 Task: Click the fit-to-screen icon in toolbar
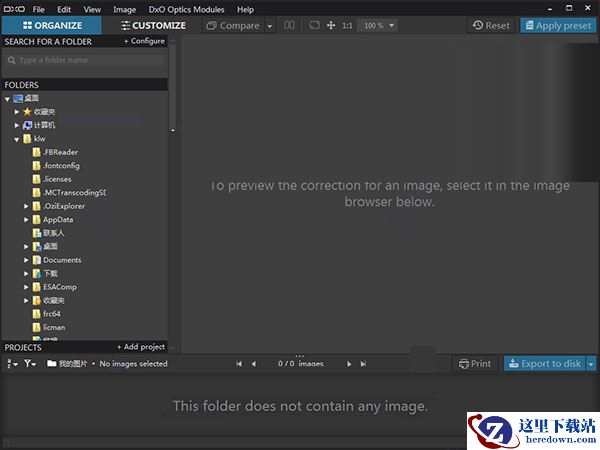coord(313,25)
